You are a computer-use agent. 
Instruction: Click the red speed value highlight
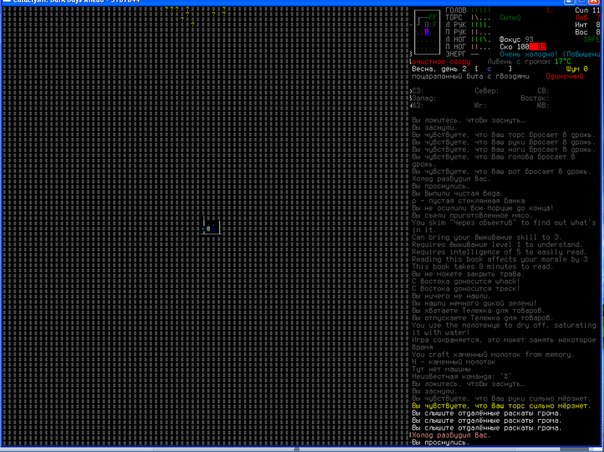[538, 46]
